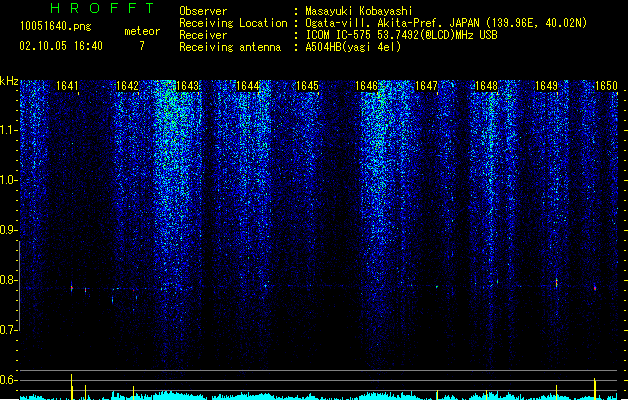Click the 0.6 kHz axis label
629x400 pixels.
[8, 380]
